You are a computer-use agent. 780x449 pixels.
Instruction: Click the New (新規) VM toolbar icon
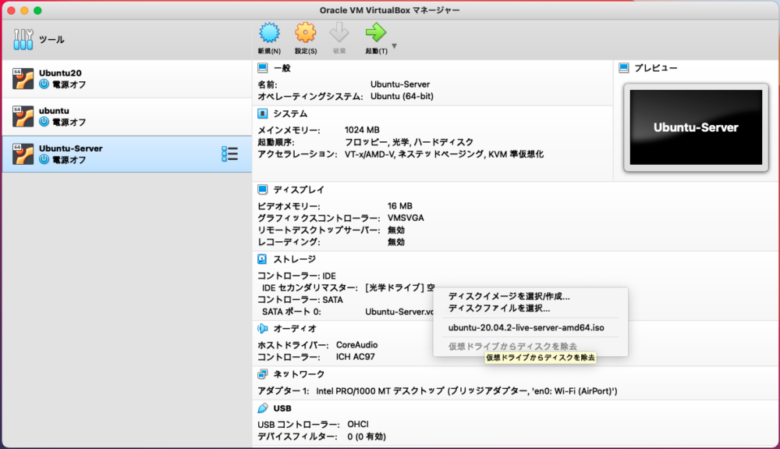point(269,33)
